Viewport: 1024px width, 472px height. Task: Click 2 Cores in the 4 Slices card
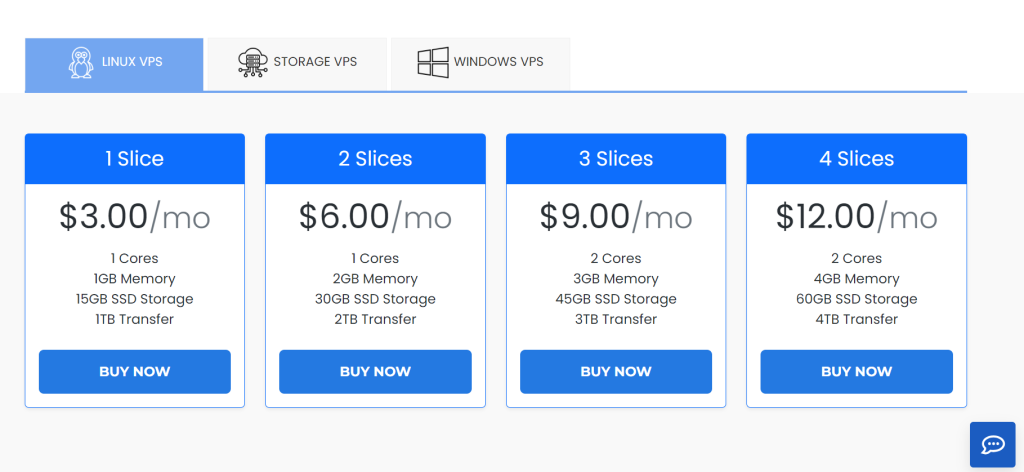(x=857, y=259)
